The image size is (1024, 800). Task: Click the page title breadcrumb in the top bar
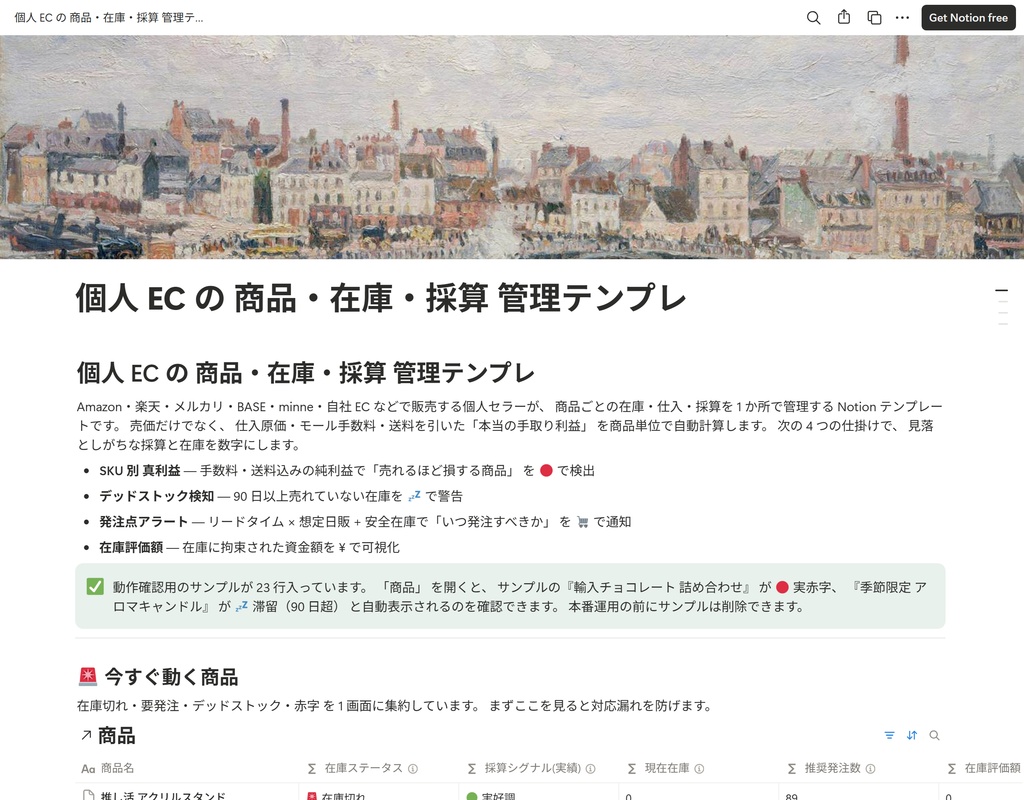109,18
